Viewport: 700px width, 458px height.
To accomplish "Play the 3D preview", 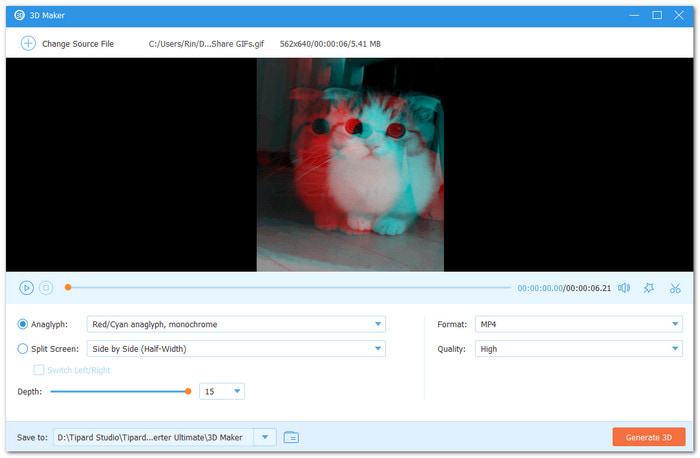I will pyautogui.click(x=26, y=288).
